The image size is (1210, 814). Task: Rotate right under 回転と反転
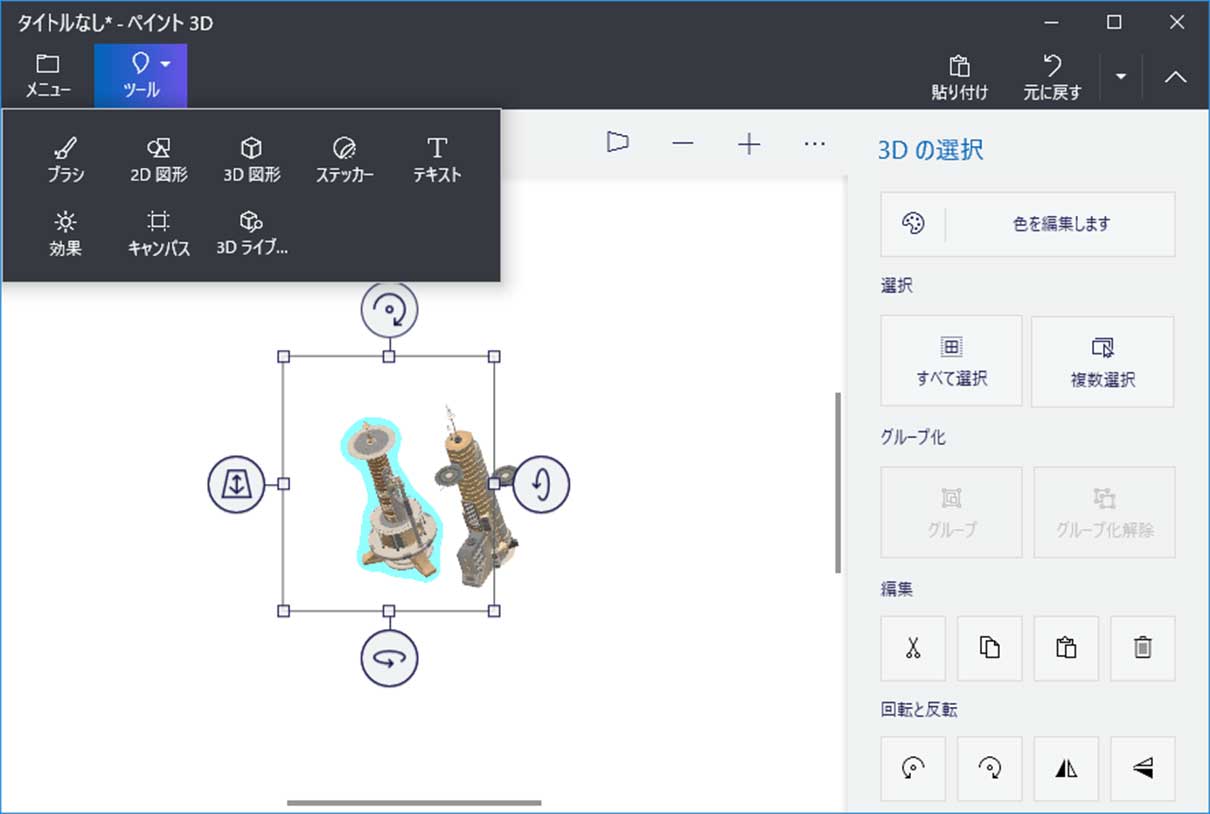pyautogui.click(x=990, y=769)
